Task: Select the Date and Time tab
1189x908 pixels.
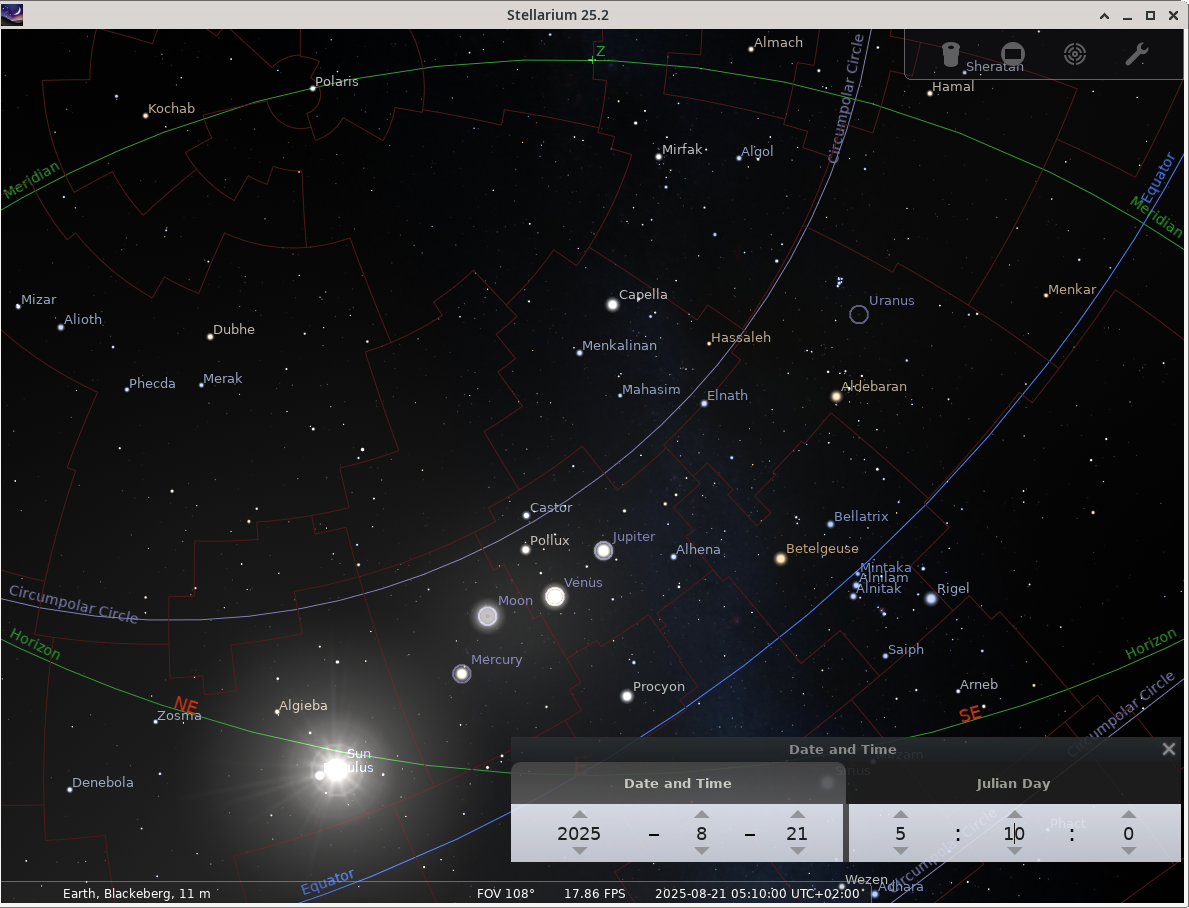Action: [x=678, y=784]
